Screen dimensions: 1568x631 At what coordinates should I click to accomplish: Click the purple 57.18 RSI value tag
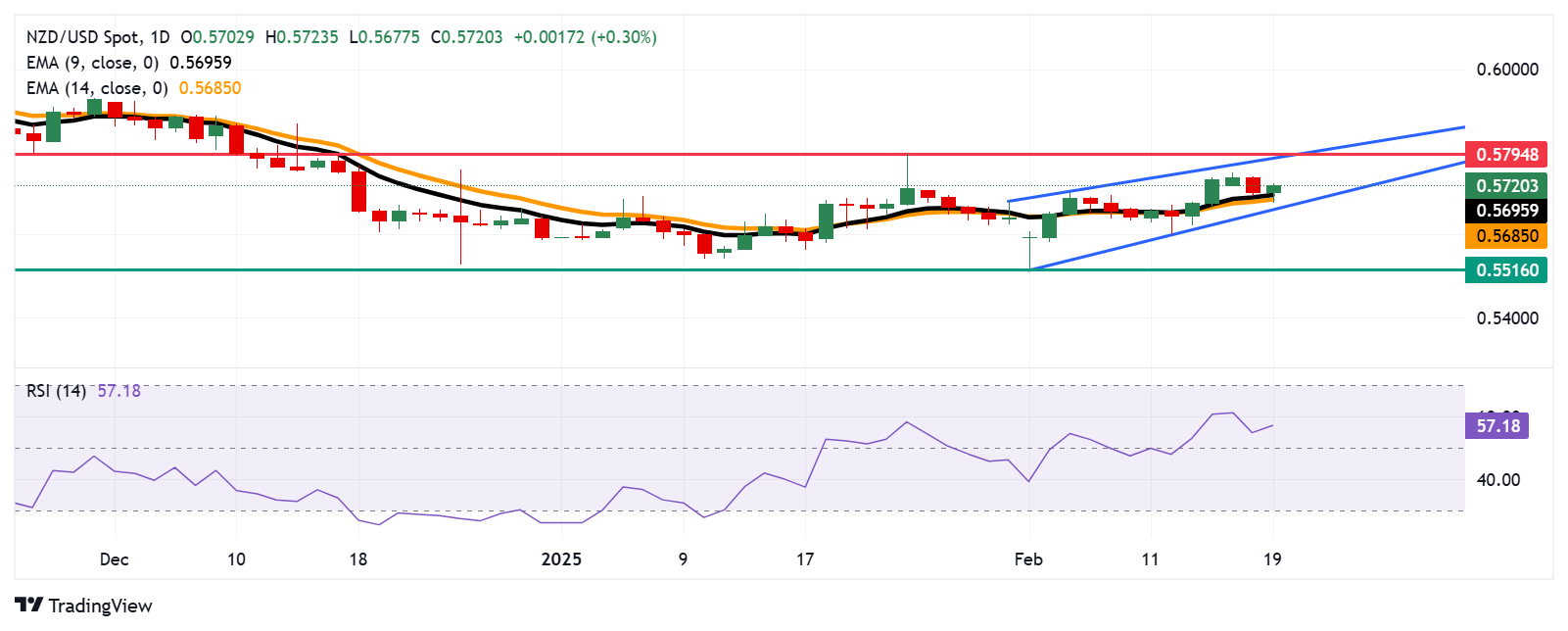click(x=1497, y=425)
